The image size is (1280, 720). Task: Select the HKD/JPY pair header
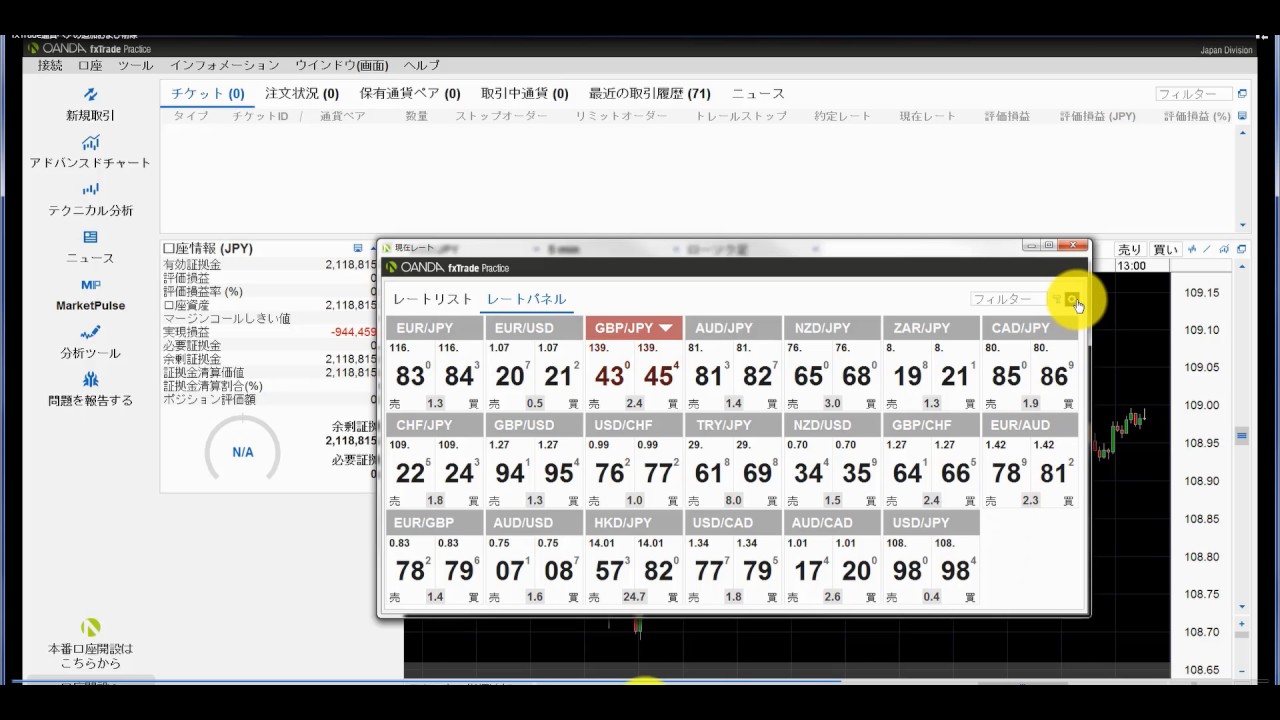(x=634, y=522)
